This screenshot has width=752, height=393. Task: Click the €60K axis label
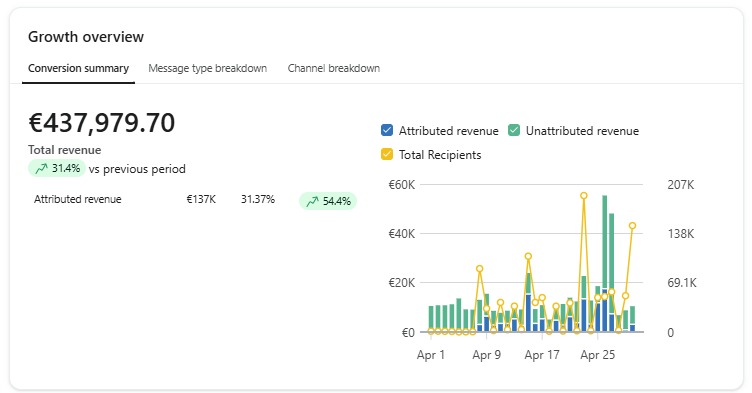click(x=402, y=185)
